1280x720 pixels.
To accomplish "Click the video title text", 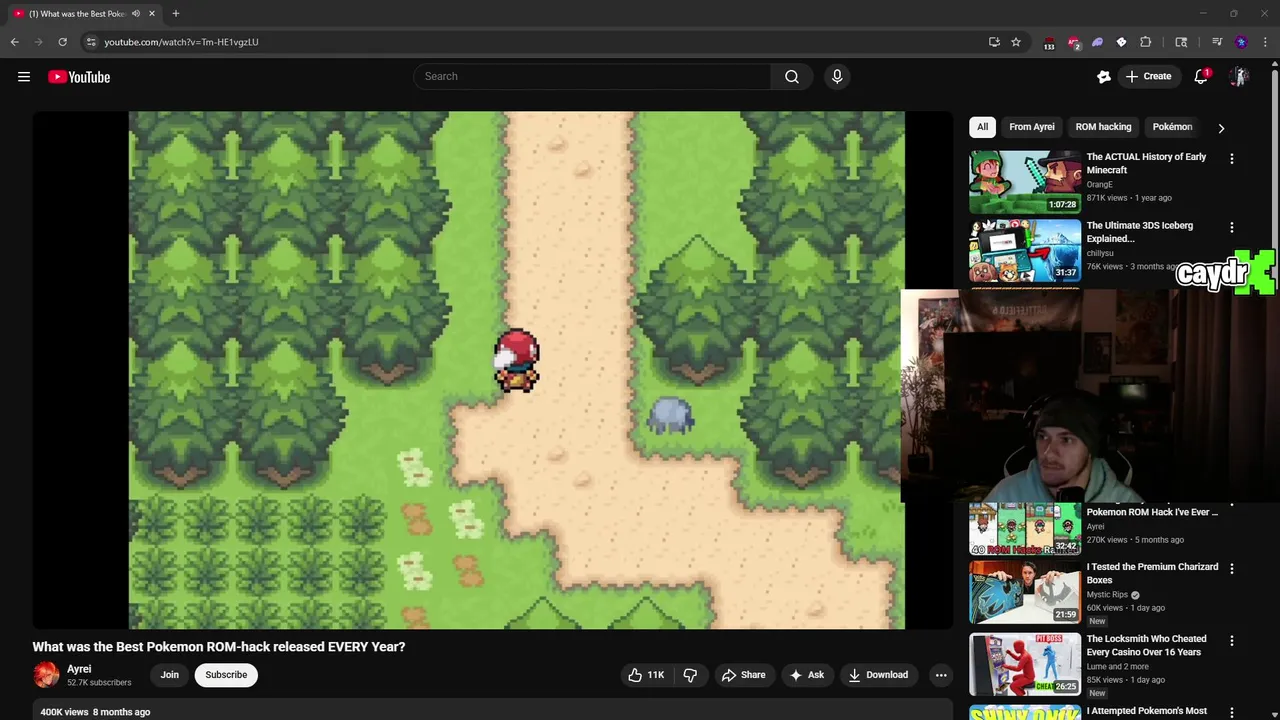I will pos(219,647).
